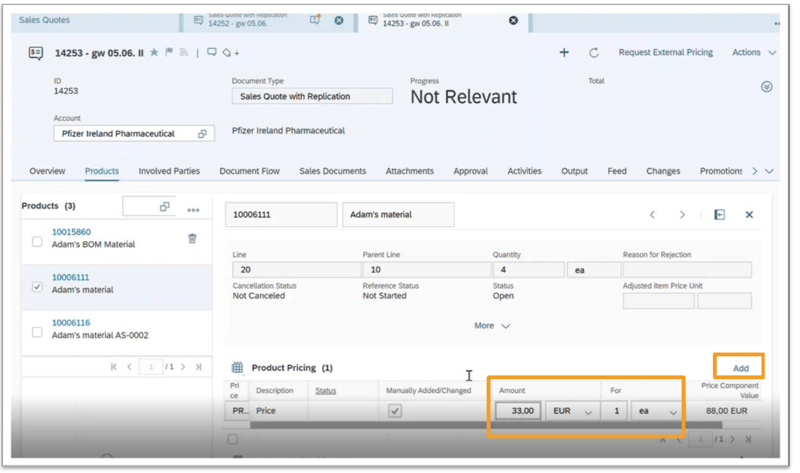Sort by the Status column header
This screenshot has width=800, height=473.
point(326,390)
